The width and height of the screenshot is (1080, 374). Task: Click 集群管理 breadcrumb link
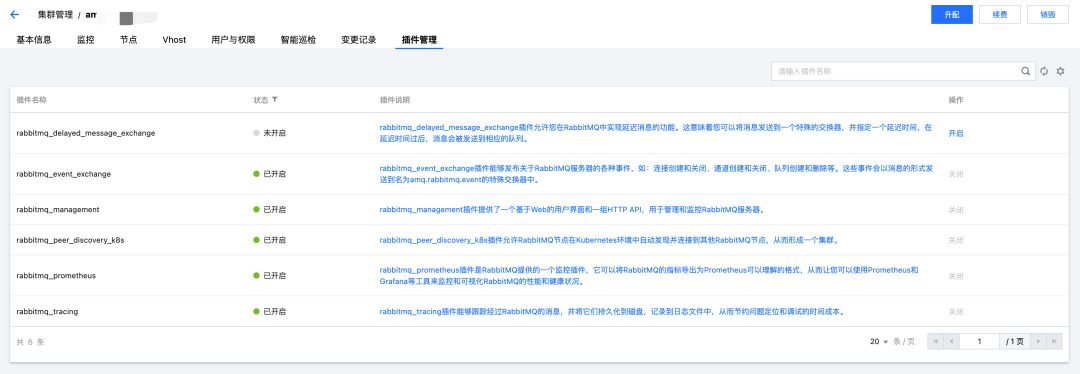pyautogui.click(x=56, y=14)
